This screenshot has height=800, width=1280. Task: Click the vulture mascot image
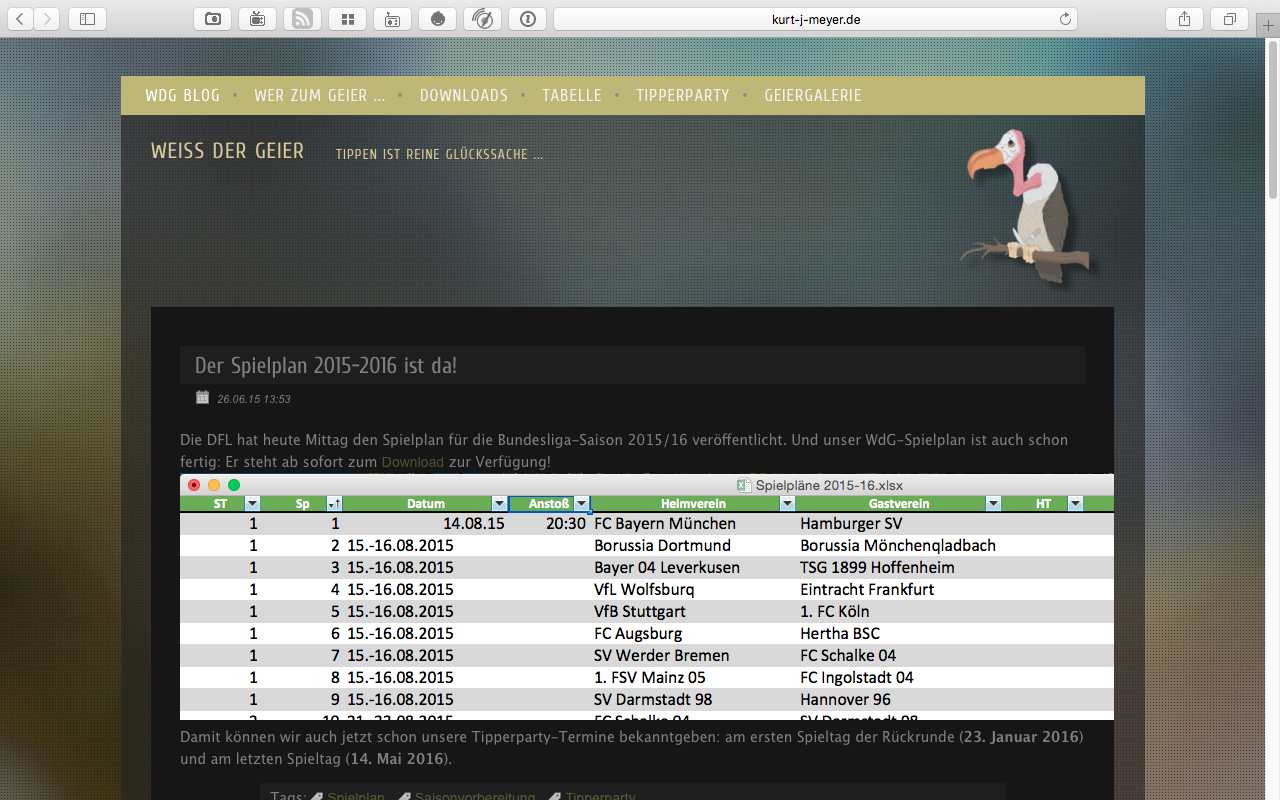pyautogui.click(x=1025, y=205)
